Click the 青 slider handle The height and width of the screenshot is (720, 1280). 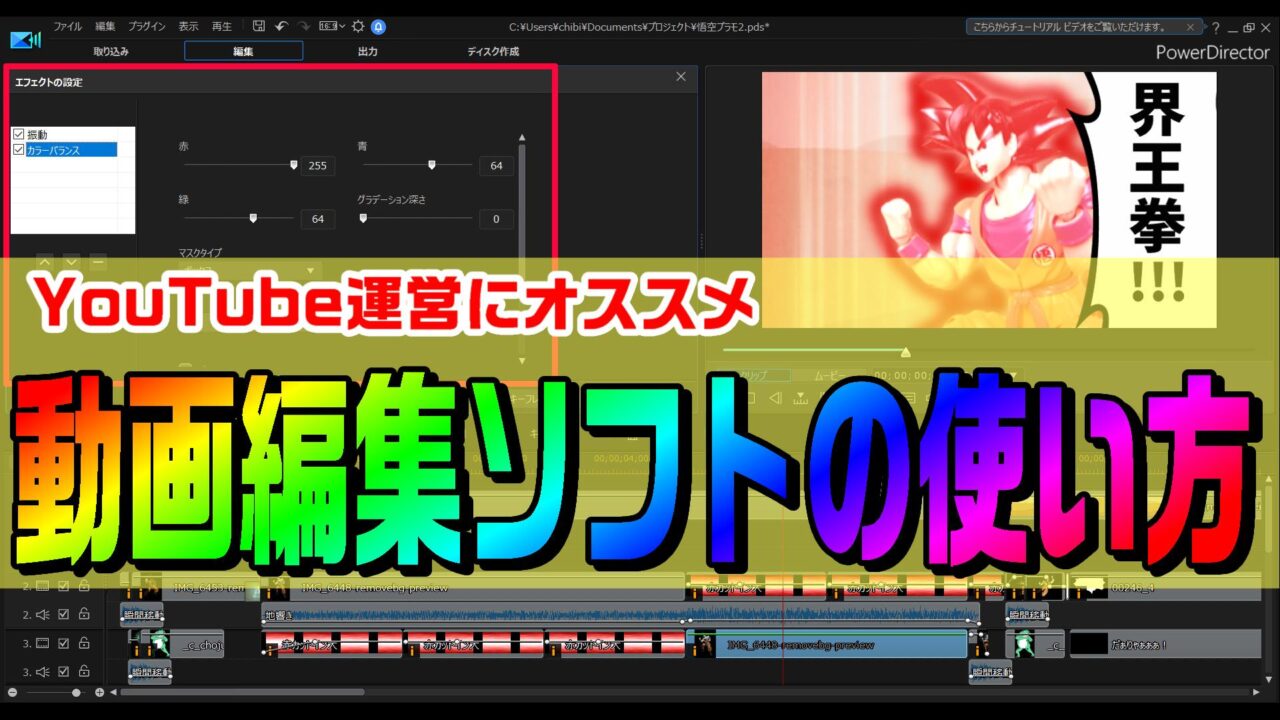(x=431, y=165)
